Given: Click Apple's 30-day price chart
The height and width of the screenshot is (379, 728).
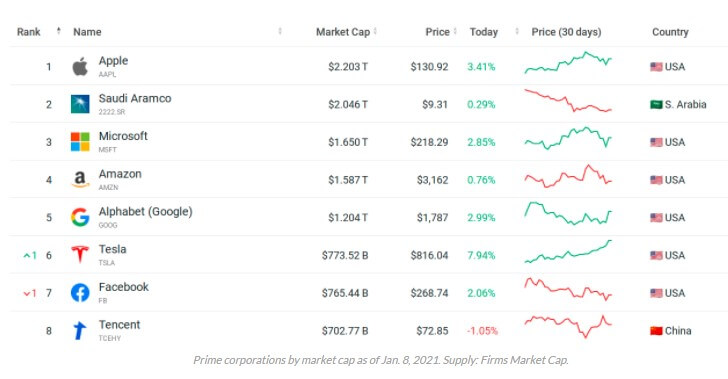Looking at the screenshot, I should coord(568,63).
